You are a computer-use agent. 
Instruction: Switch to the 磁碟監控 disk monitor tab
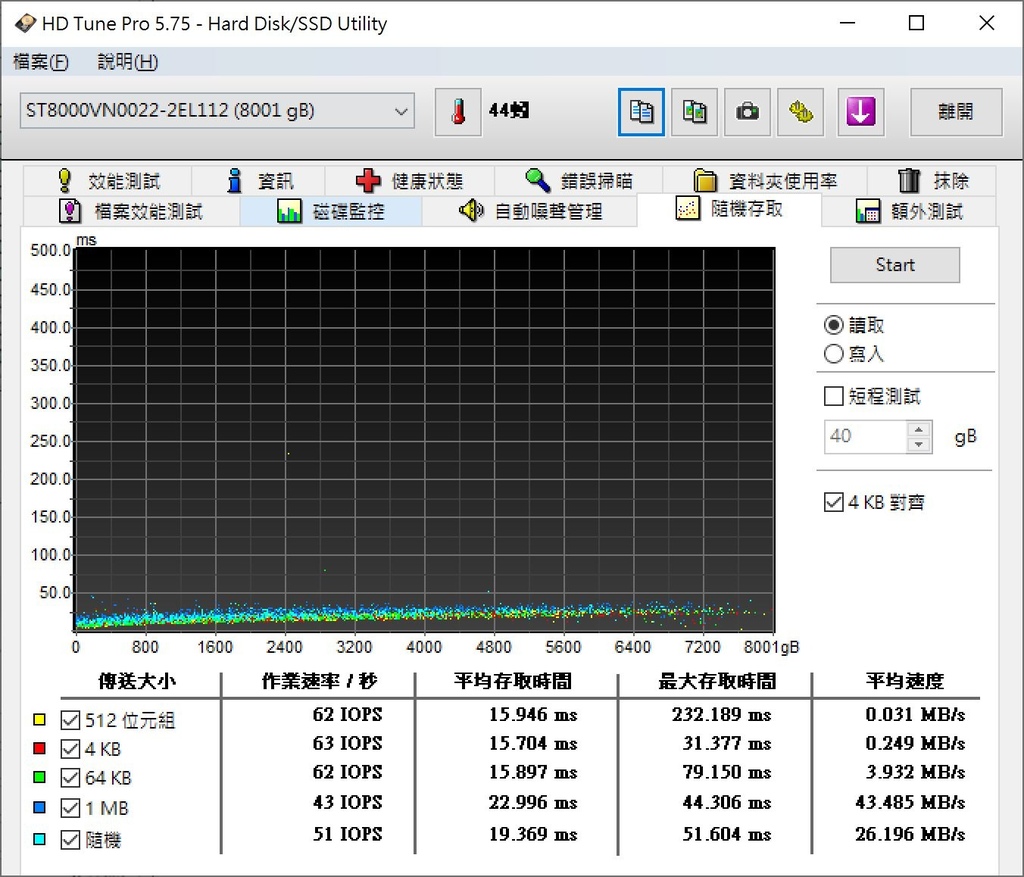(330, 212)
